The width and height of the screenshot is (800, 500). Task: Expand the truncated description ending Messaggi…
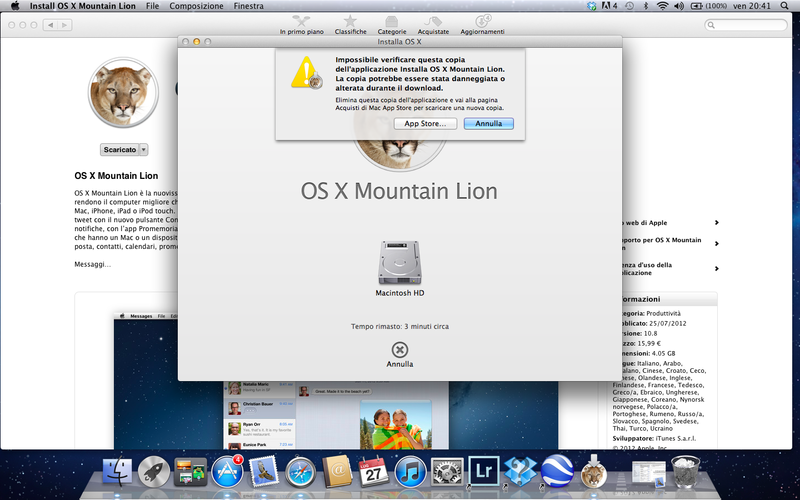tap(92, 264)
